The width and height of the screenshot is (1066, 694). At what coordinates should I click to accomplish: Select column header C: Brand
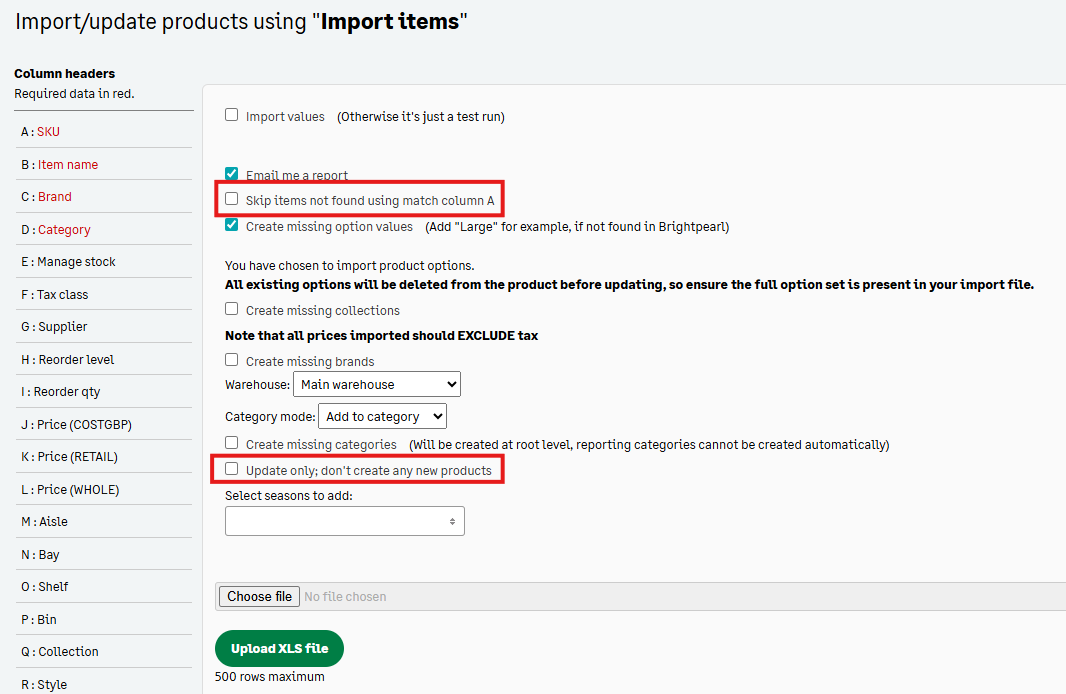tap(46, 196)
